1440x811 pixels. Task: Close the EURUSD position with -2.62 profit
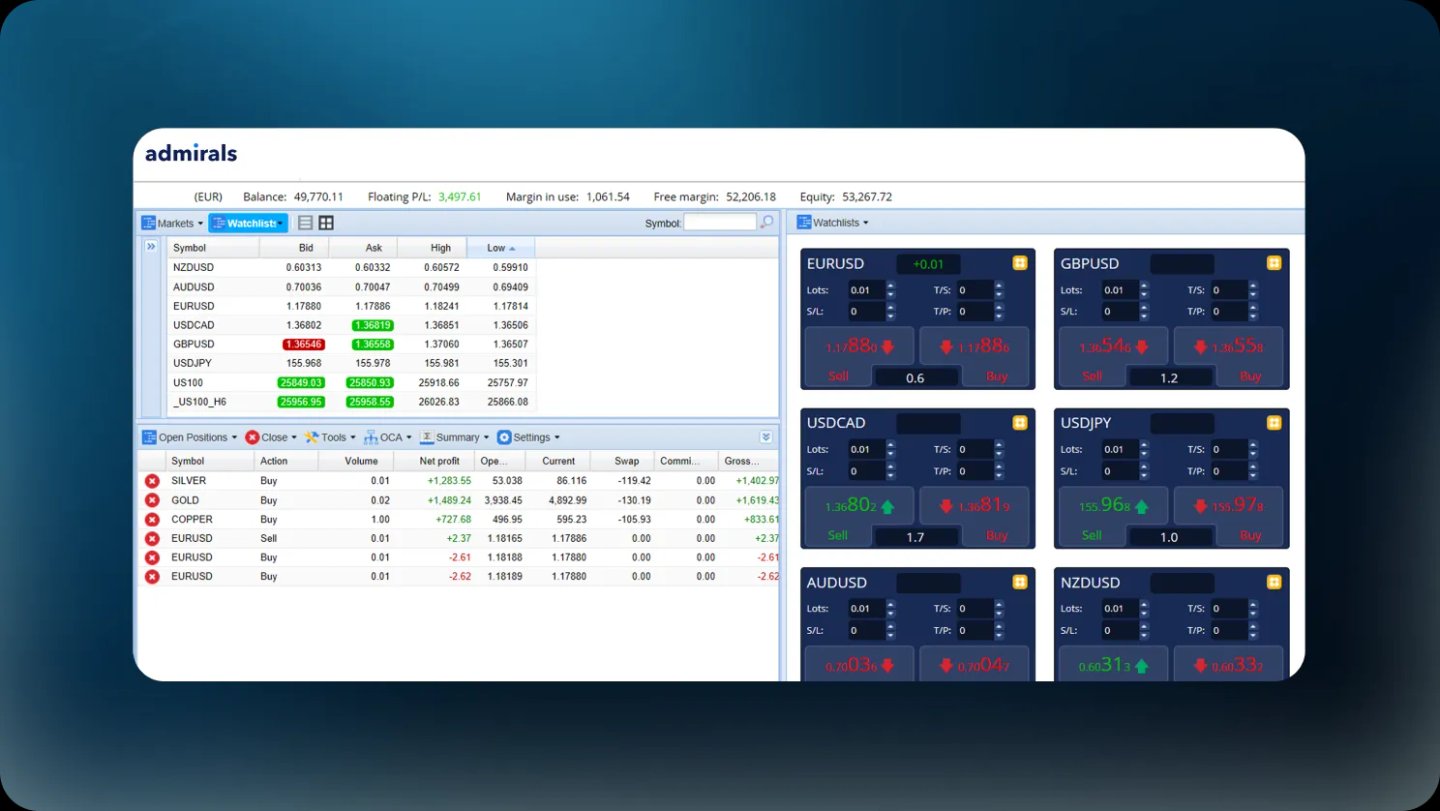tap(152, 576)
